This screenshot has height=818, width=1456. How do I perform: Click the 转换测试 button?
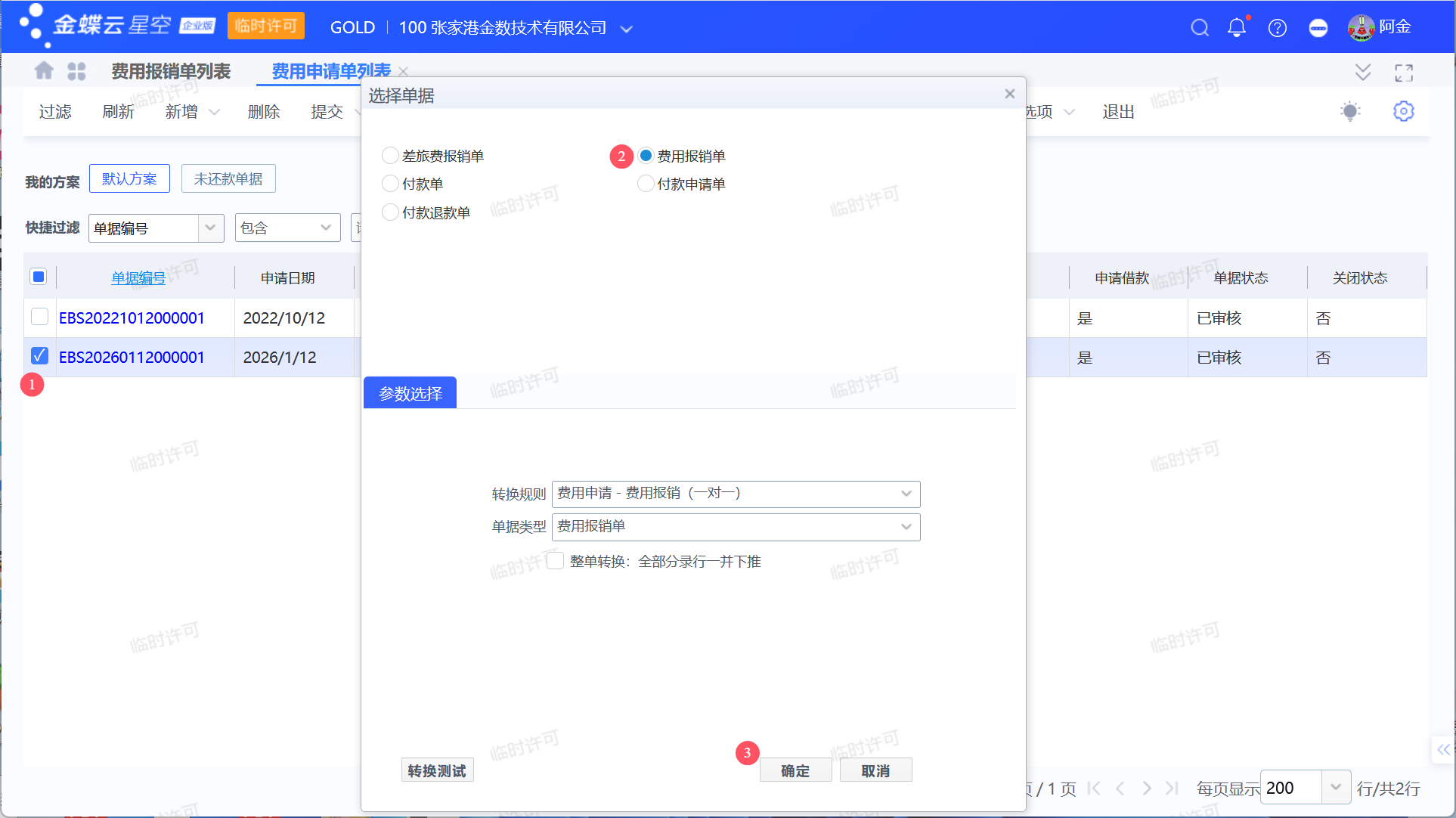point(437,770)
